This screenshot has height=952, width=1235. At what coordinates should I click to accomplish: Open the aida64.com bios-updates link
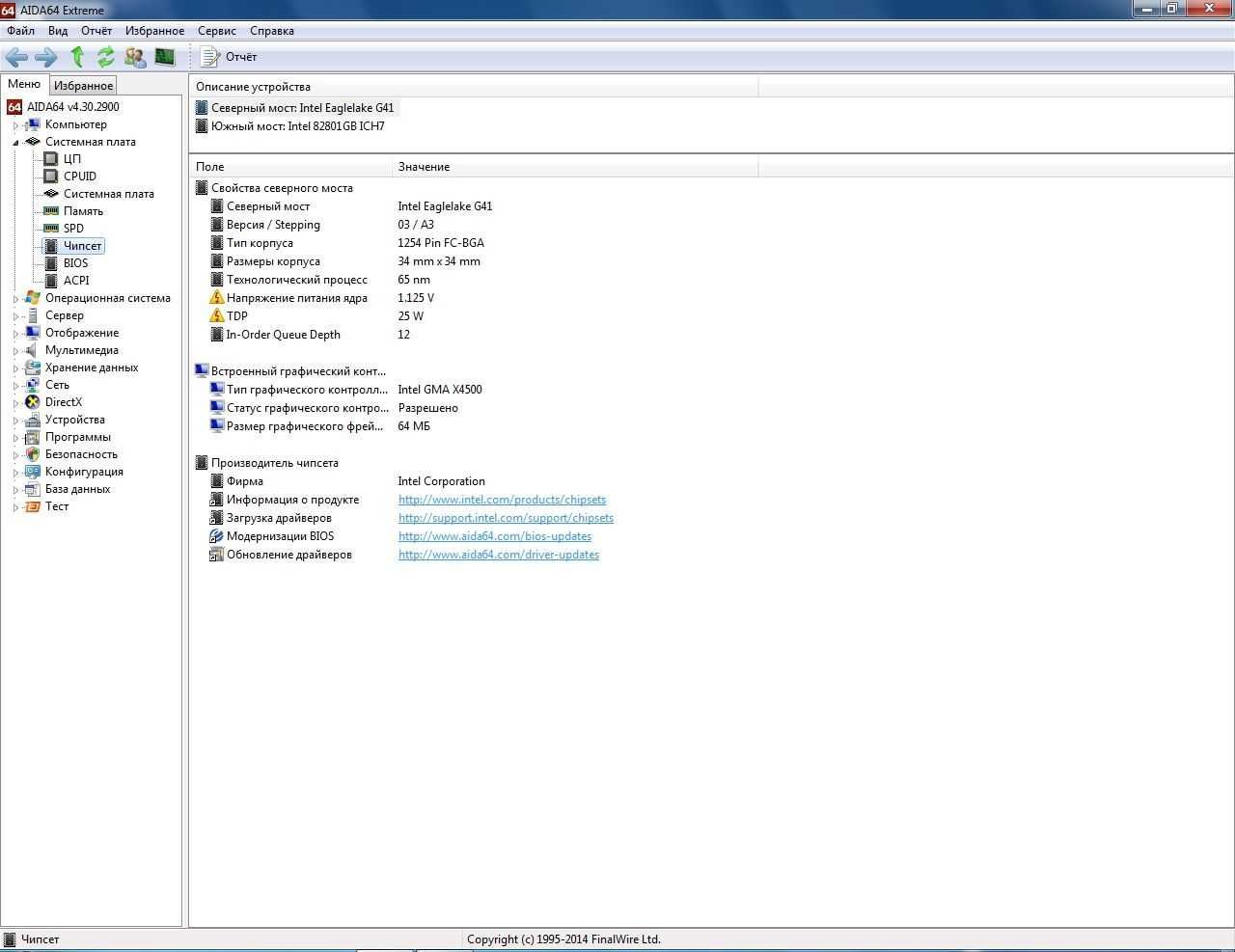pos(495,536)
